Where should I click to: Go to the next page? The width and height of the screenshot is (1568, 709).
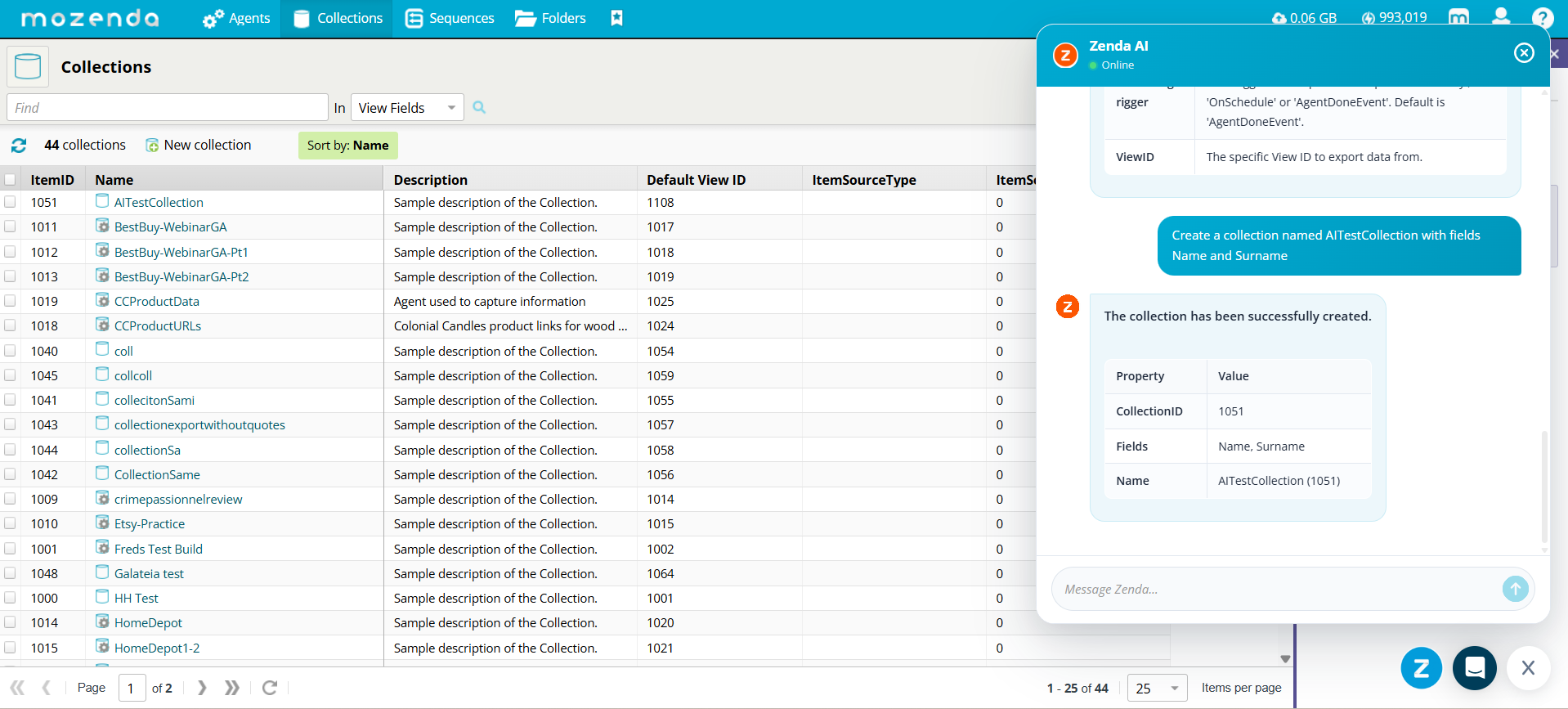pyautogui.click(x=202, y=688)
